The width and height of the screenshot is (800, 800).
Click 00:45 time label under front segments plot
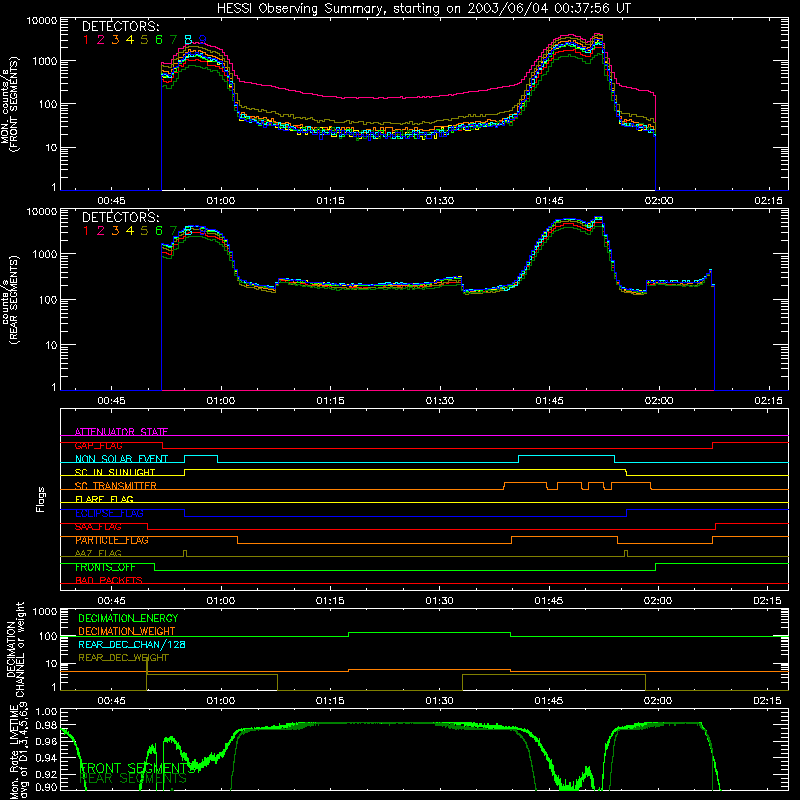click(x=111, y=201)
